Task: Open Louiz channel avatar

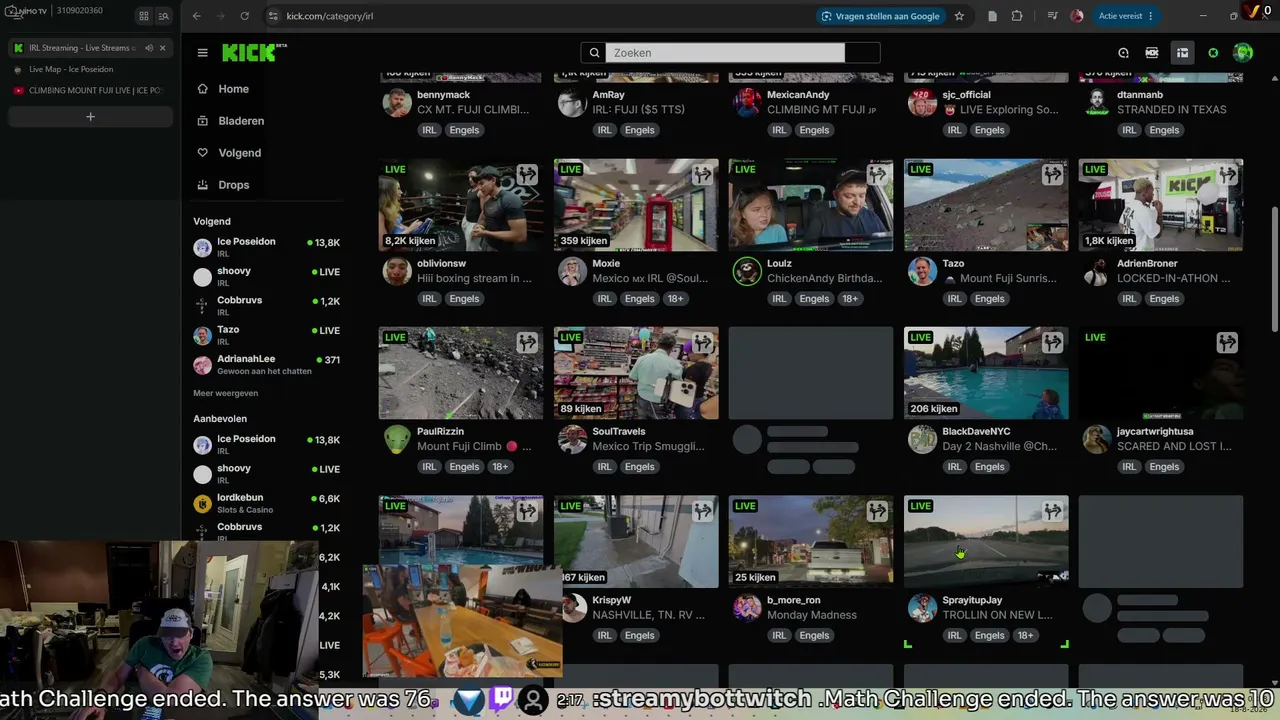Action: point(747,271)
